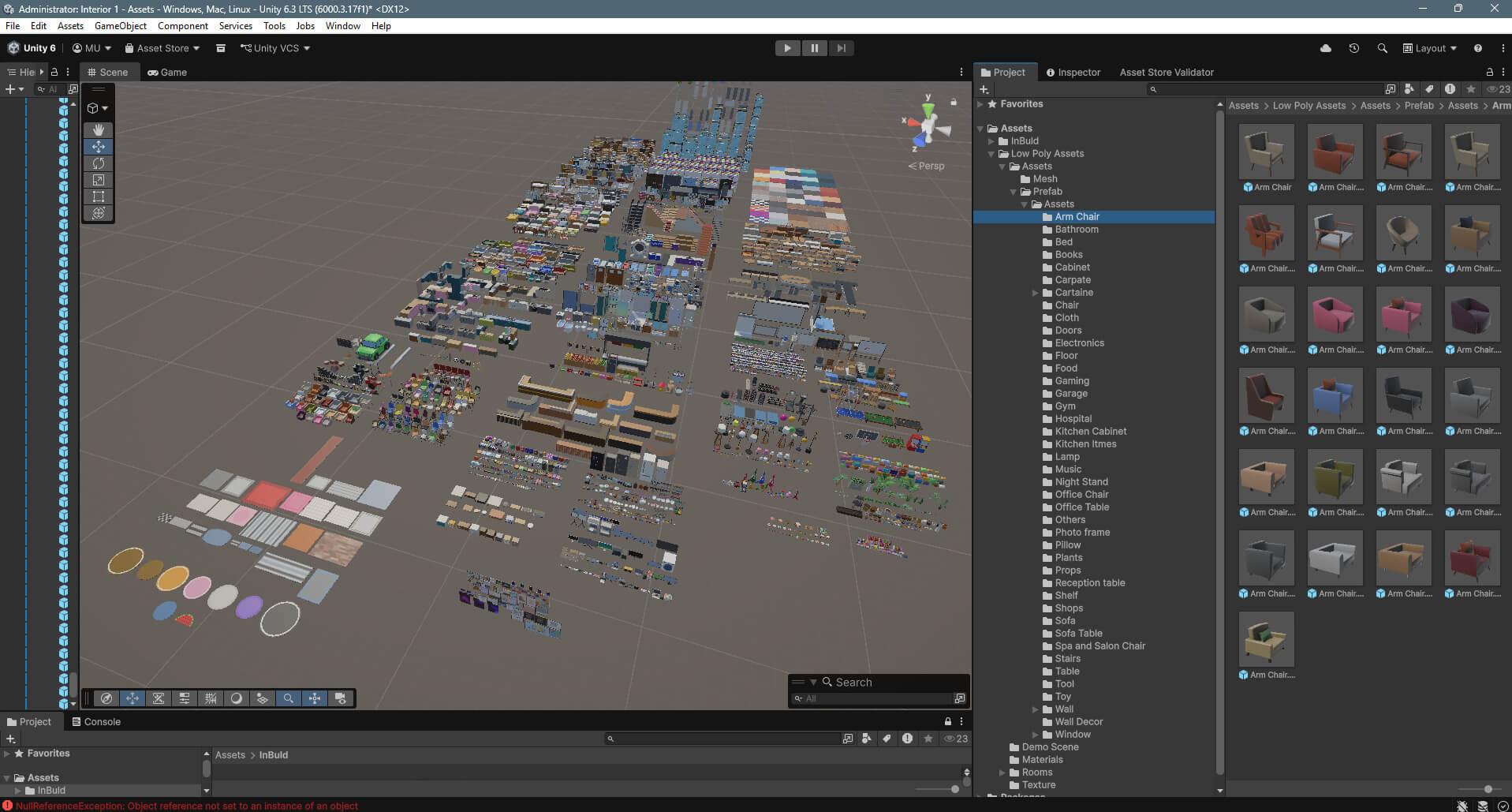Image resolution: width=1512 pixels, height=812 pixels.
Task: Click the Play button
Action: [x=787, y=48]
